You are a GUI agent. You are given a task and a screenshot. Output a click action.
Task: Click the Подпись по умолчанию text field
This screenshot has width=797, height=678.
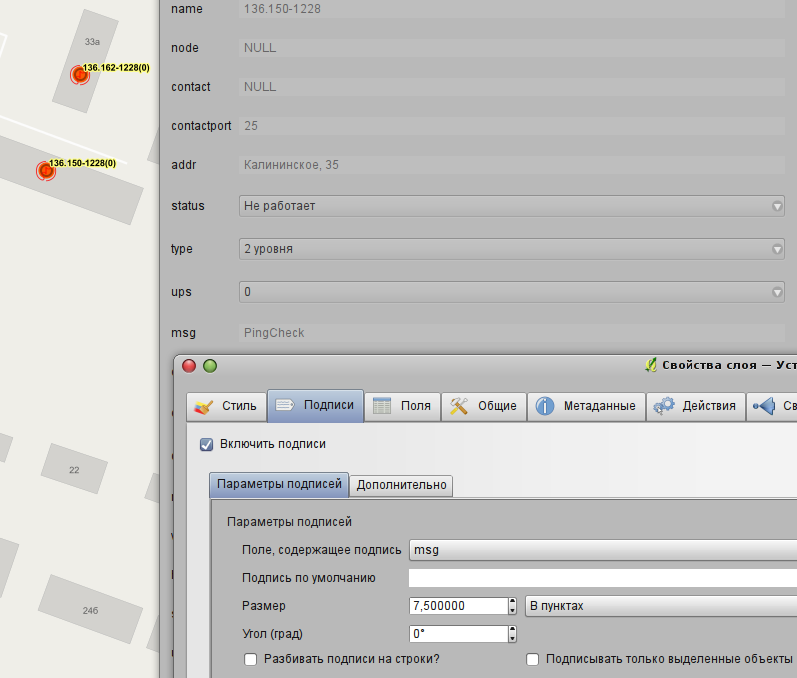coord(602,578)
